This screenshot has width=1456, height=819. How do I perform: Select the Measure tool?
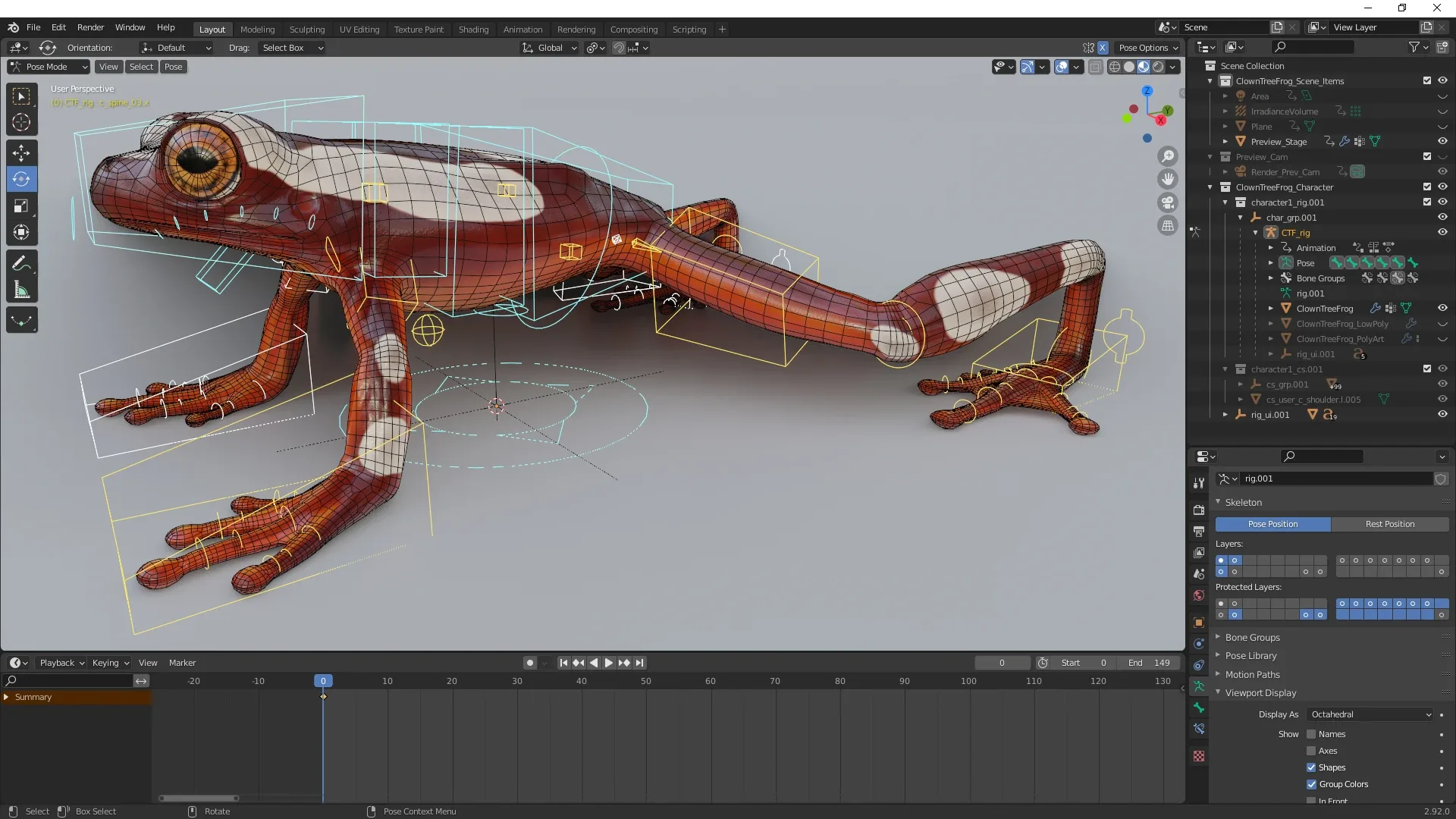click(x=21, y=290)
